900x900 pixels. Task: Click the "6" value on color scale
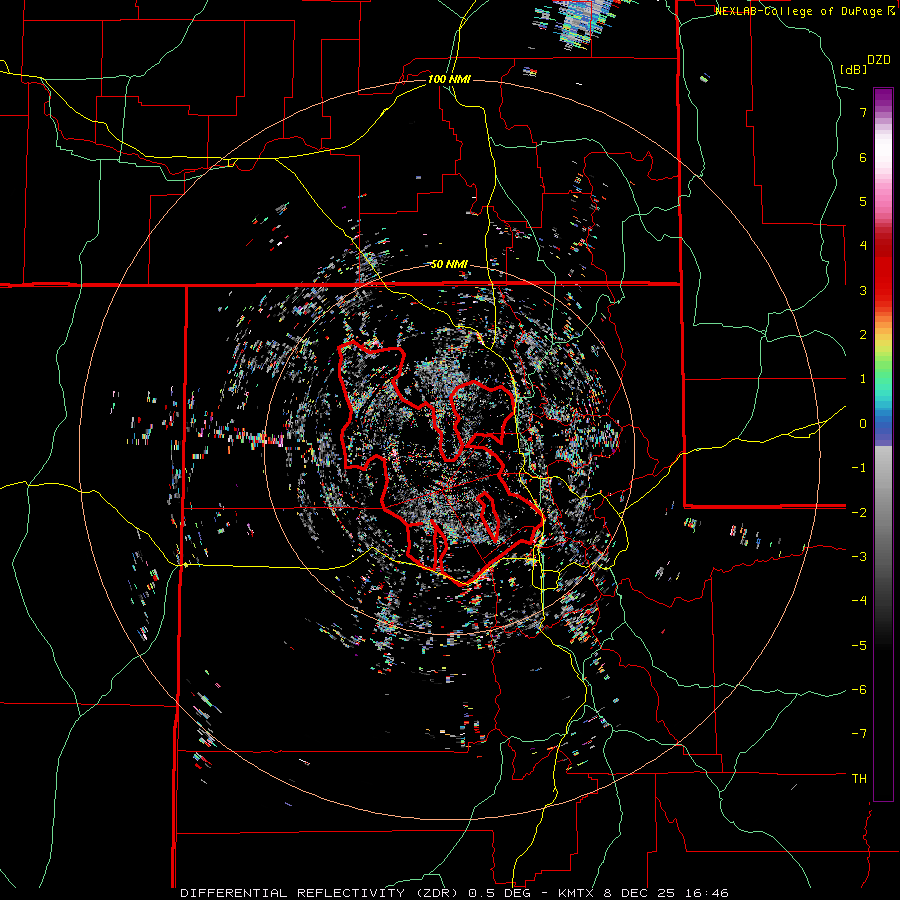pos(863,157)
